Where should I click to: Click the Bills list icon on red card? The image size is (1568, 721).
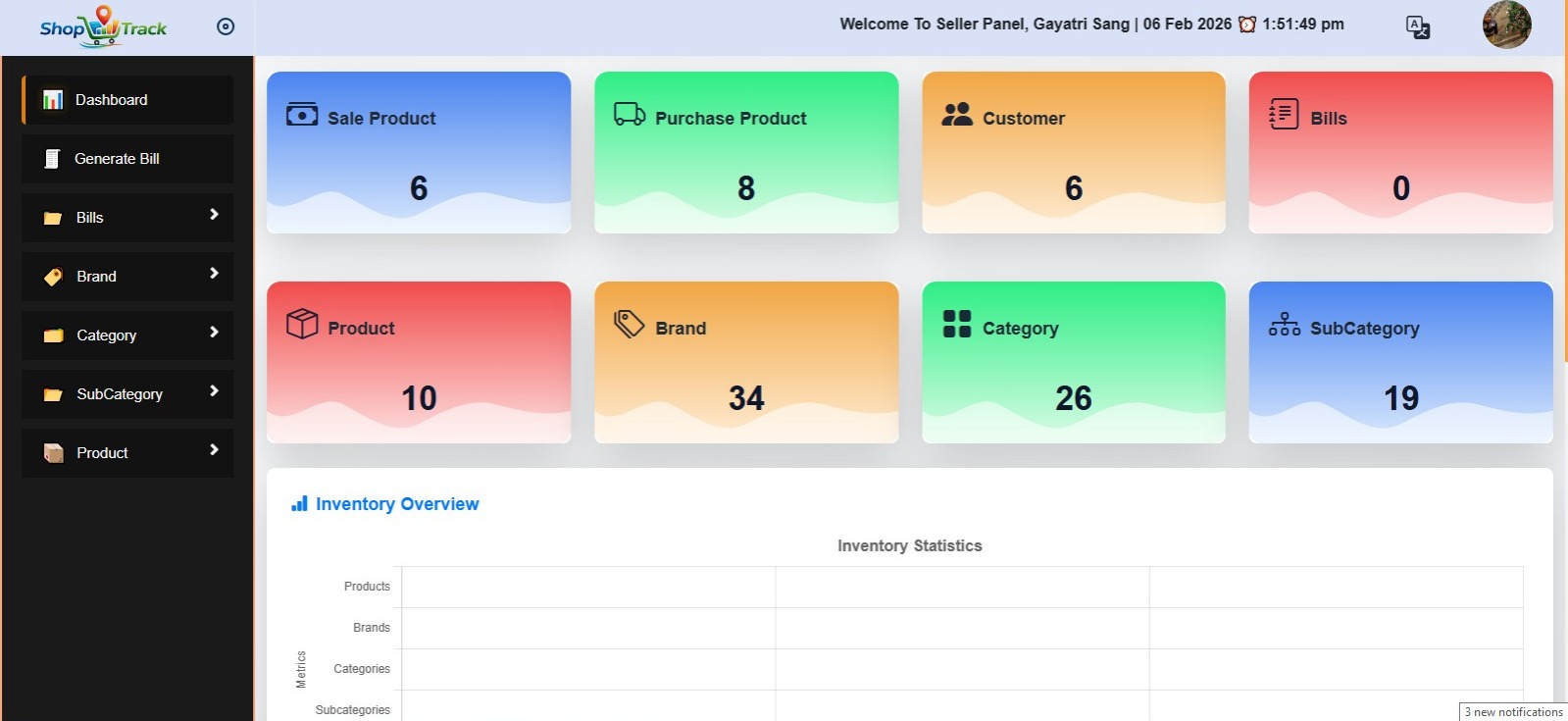[1284, 114]
